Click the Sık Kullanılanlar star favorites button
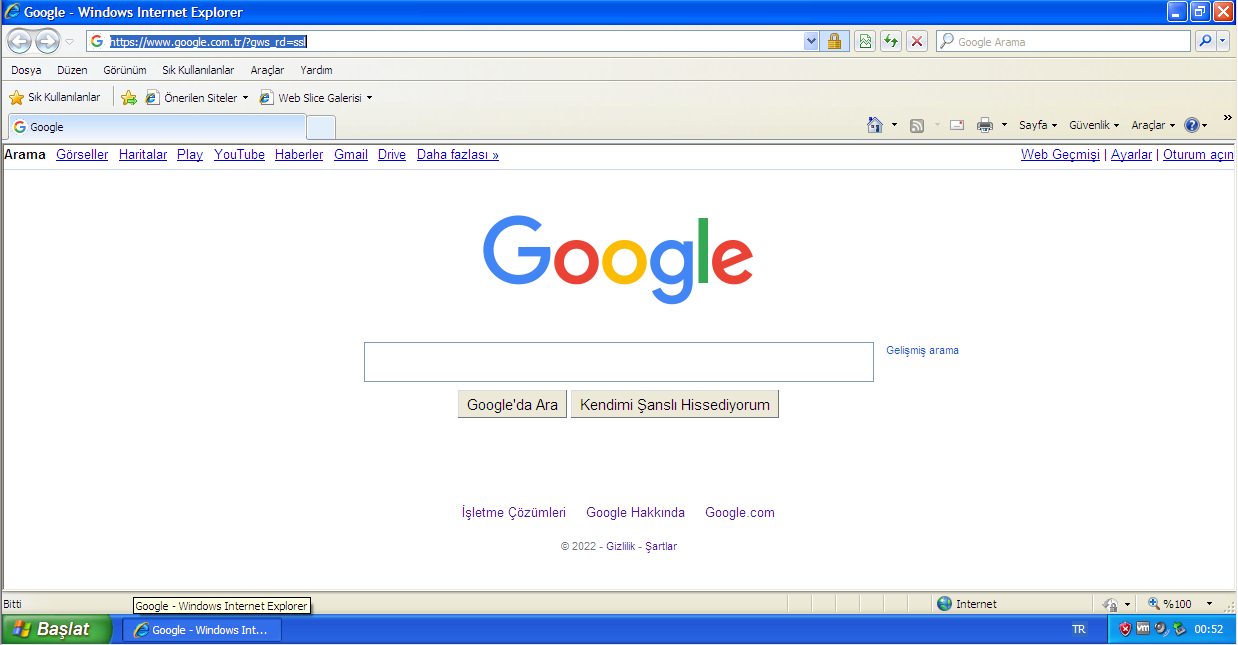Screen dimensions: 1238x645 tap(55, 97)
